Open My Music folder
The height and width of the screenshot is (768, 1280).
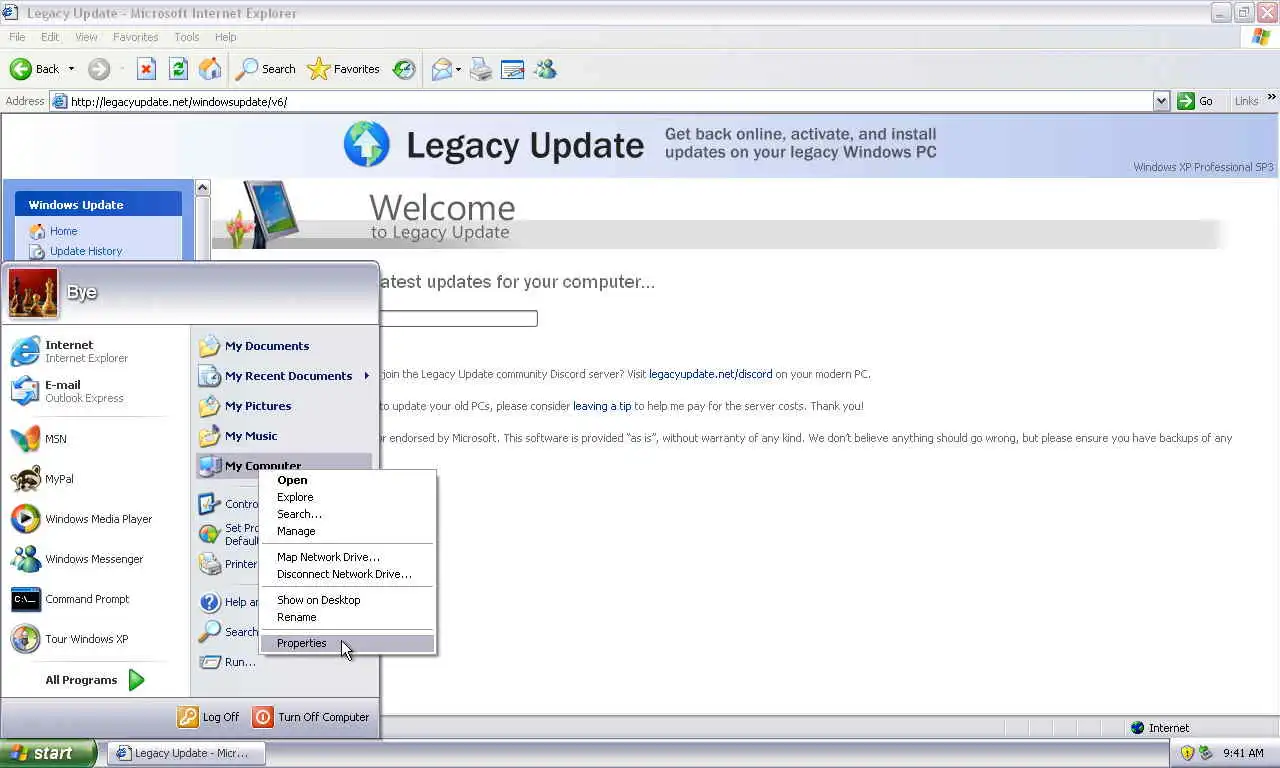coord(284,436)
